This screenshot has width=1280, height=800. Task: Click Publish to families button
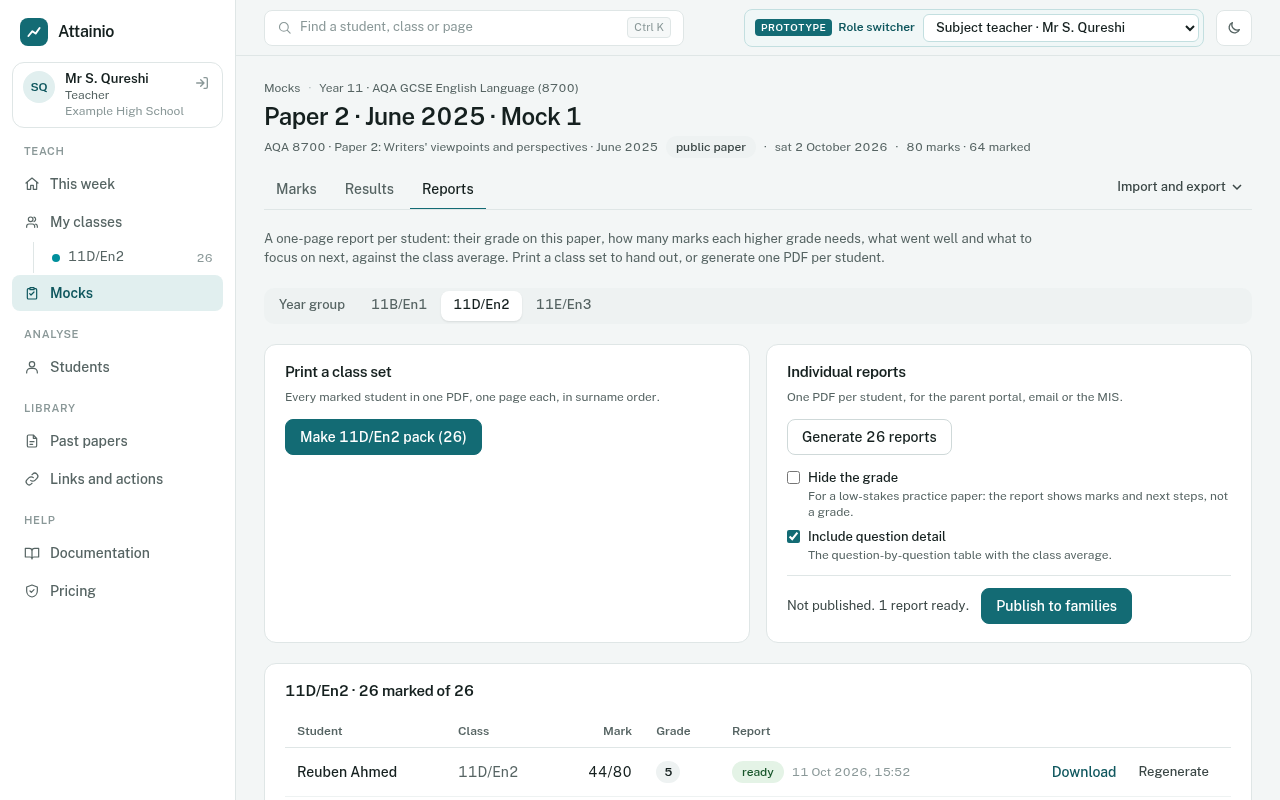pyautogui.click(x=1056, y=606)
